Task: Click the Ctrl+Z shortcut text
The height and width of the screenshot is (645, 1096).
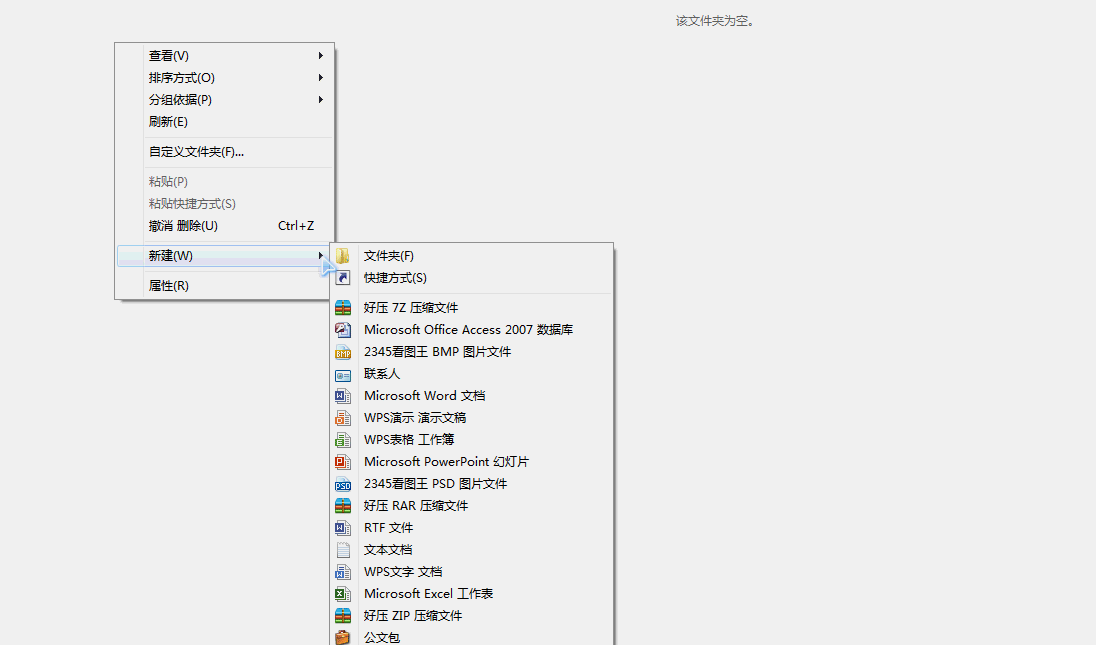Action: click(296, 226)
